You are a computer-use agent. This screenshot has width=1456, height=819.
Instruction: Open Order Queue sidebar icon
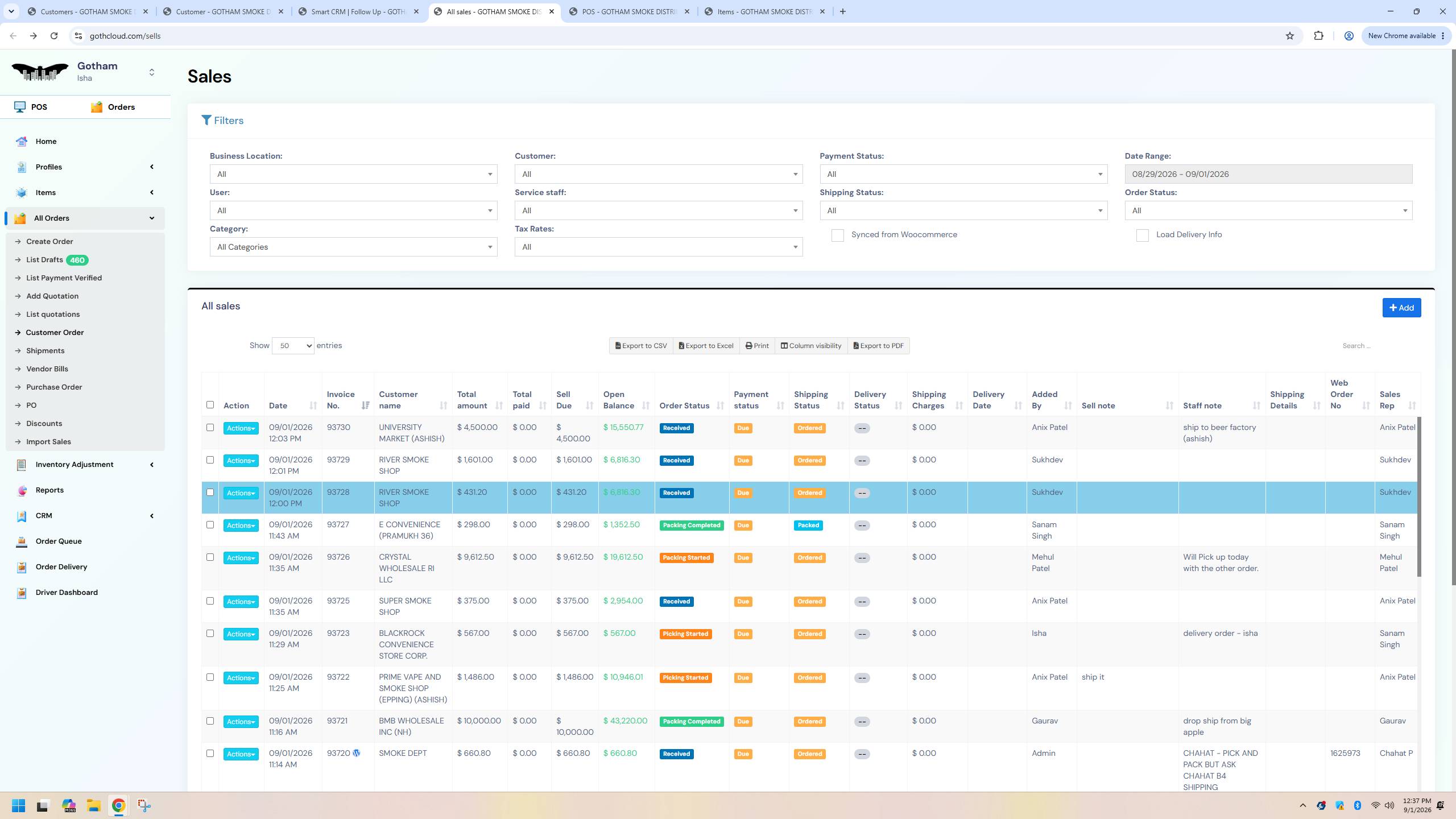coord(22,541)
